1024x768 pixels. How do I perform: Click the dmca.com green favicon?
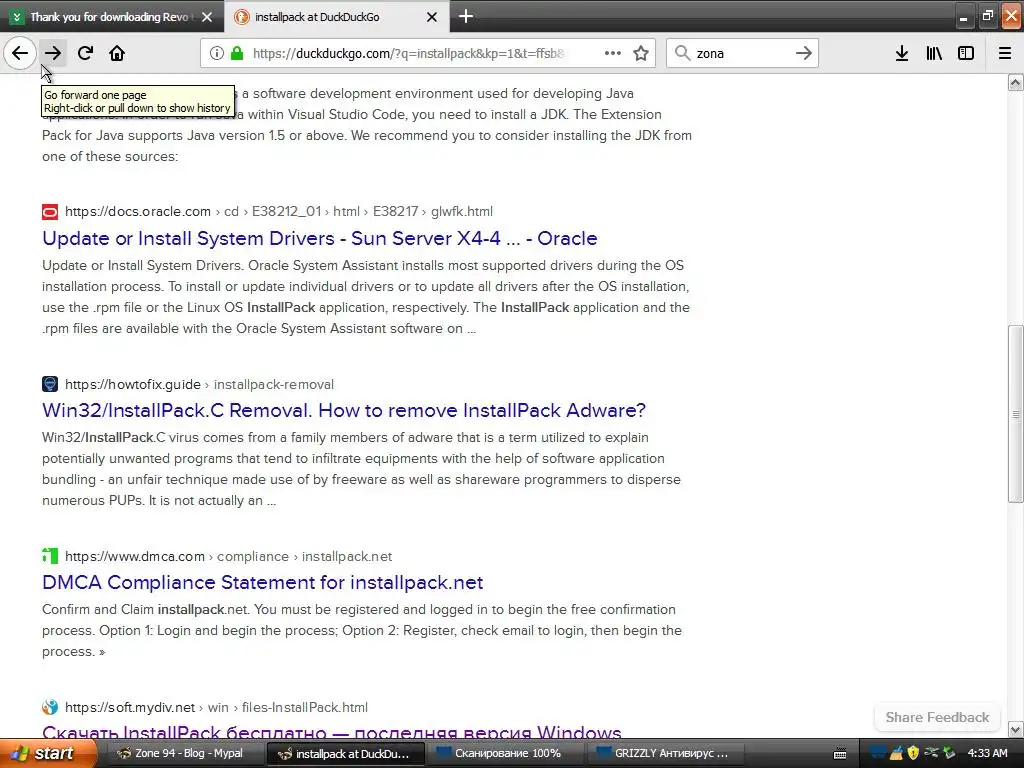point(50,556)
